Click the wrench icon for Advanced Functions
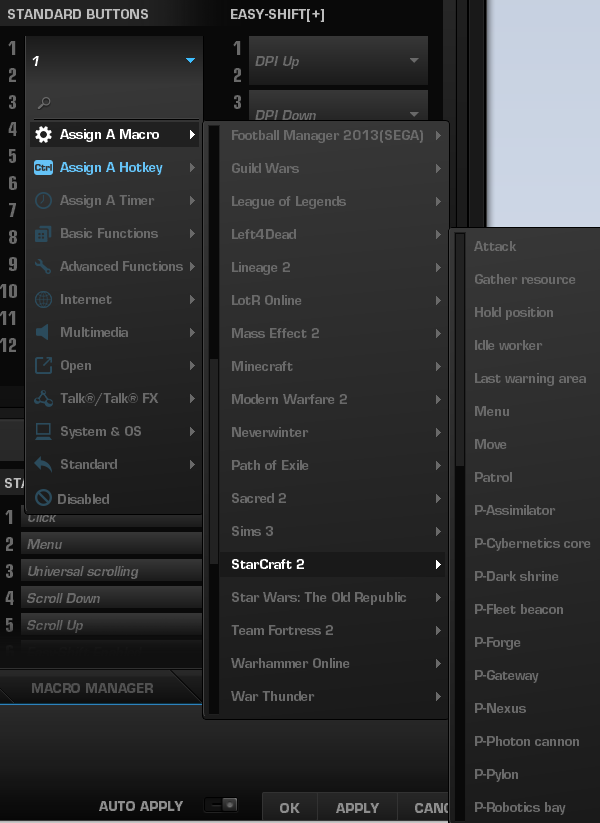This screenshot has width=600, height=823. (43, 267)
